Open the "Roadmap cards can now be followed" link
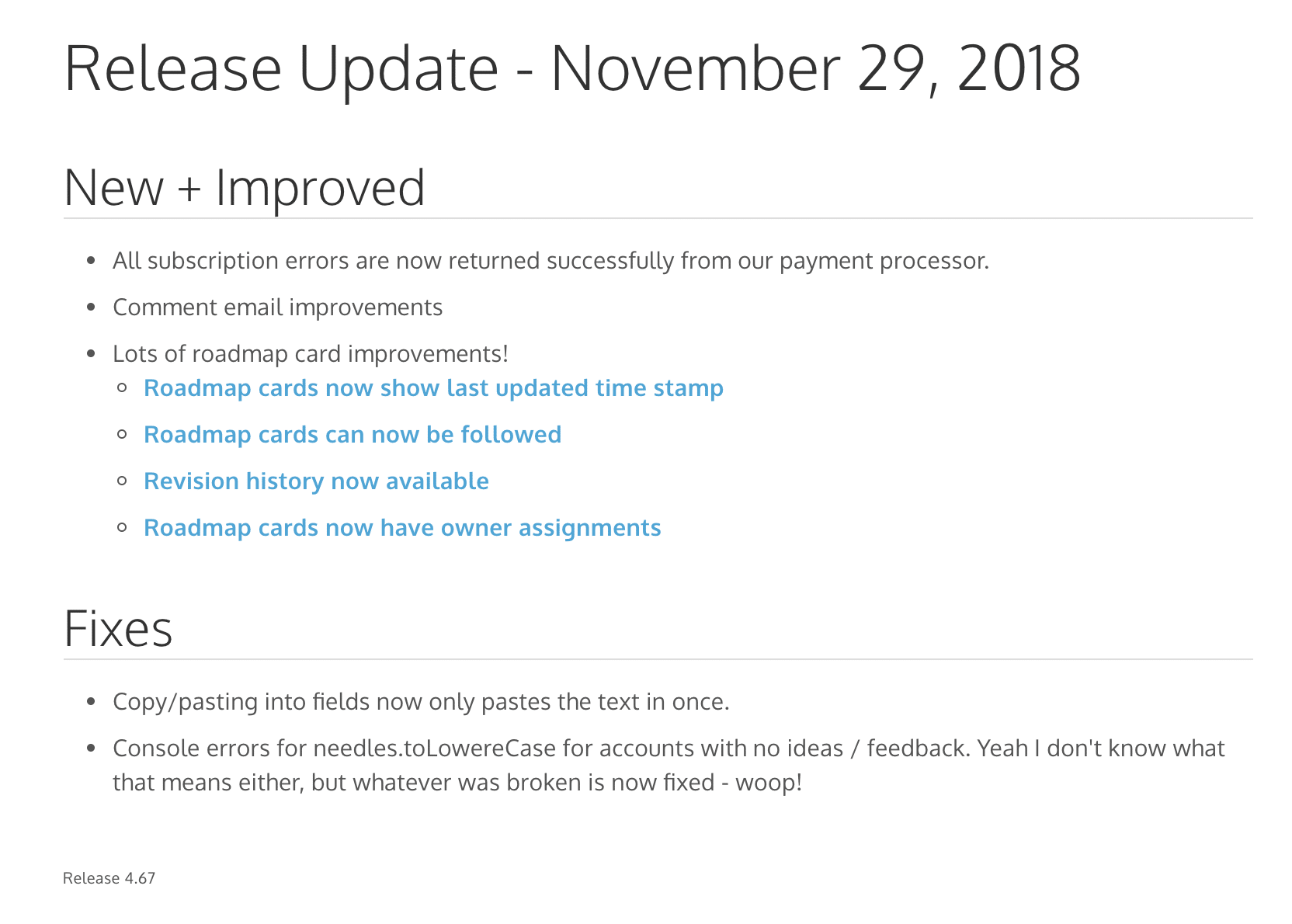Viewport: 1292px width, 924px height. [x=353, y=435]
